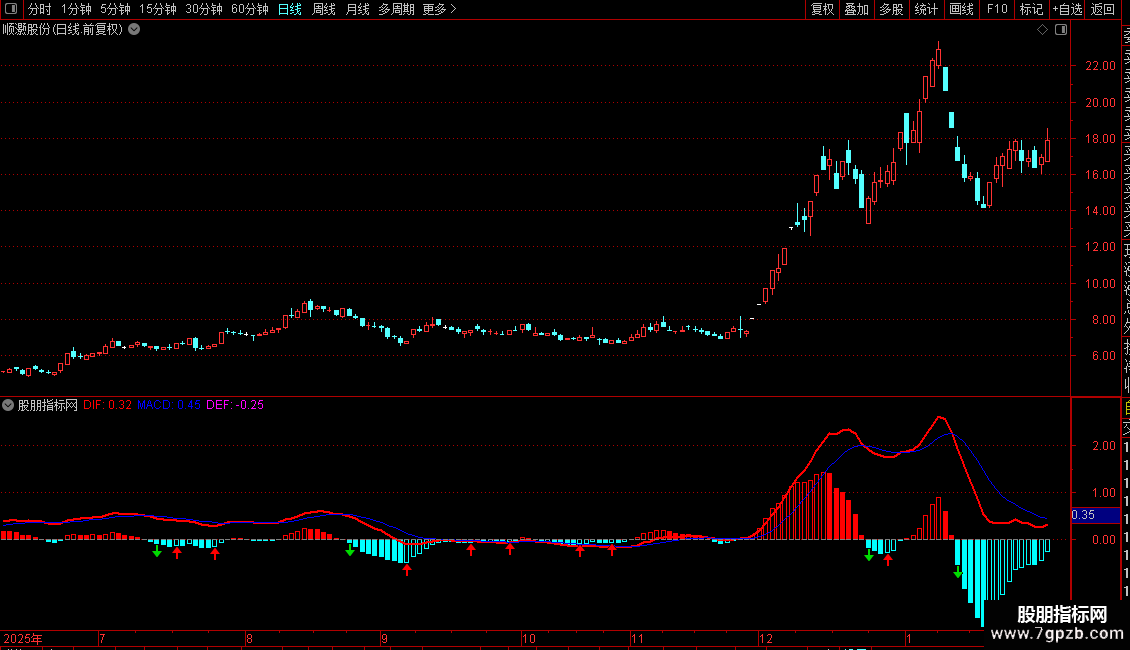Click month 9 on the time axis
The height and width of the screenshot is (650, 1130).
(x=384, y=638)
